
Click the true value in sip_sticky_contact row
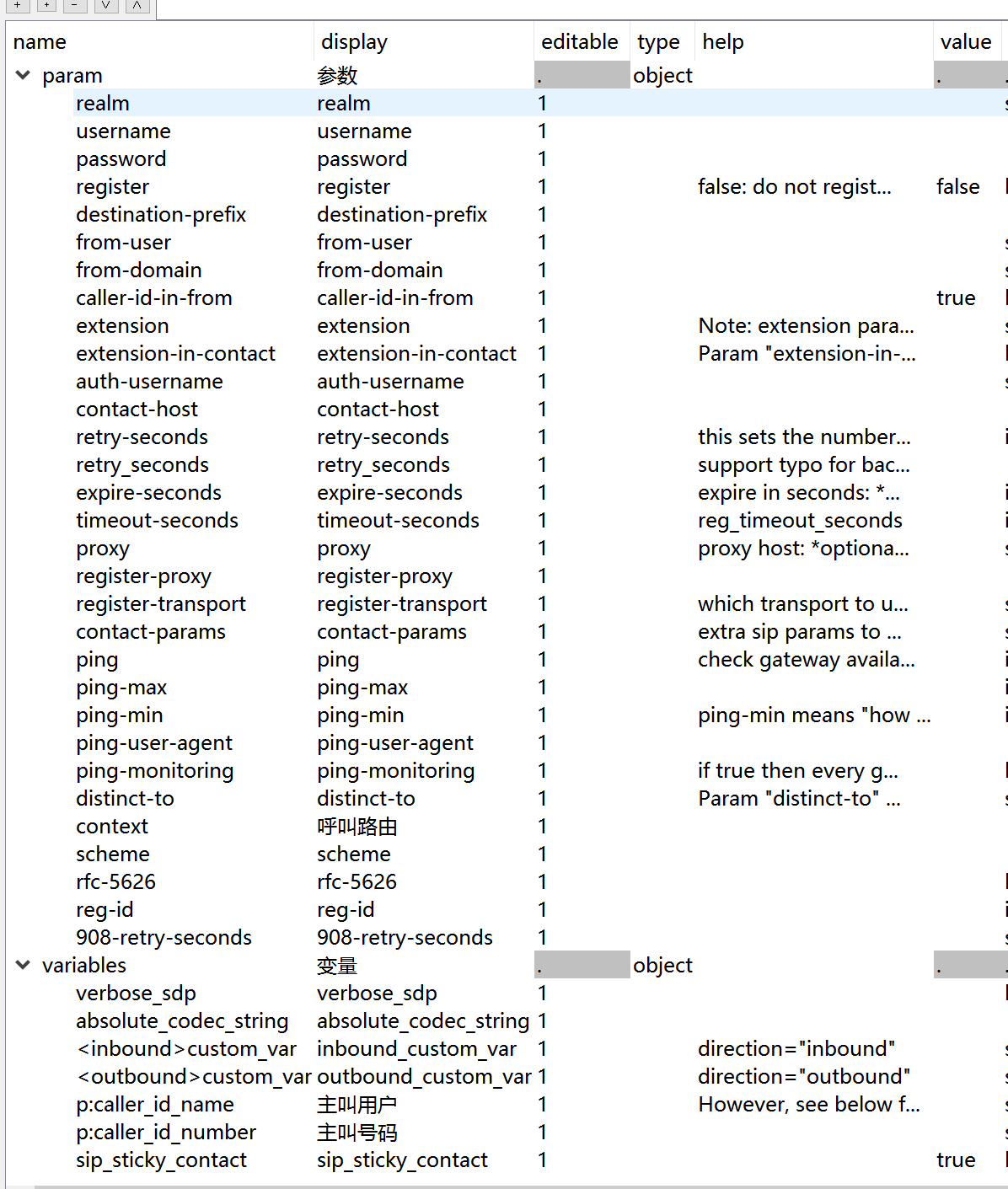coord(956,1160)
